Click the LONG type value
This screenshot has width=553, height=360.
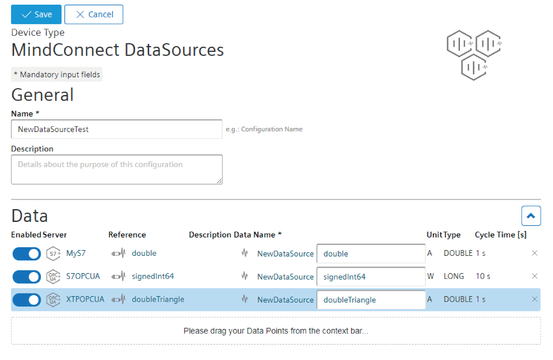454,276
